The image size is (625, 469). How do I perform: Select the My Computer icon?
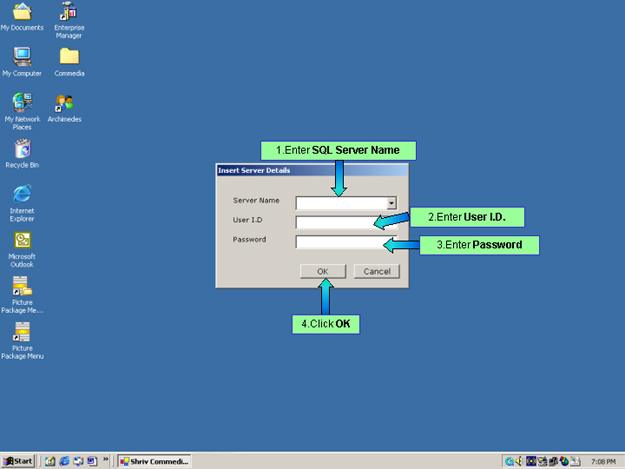tap(22, 57)
